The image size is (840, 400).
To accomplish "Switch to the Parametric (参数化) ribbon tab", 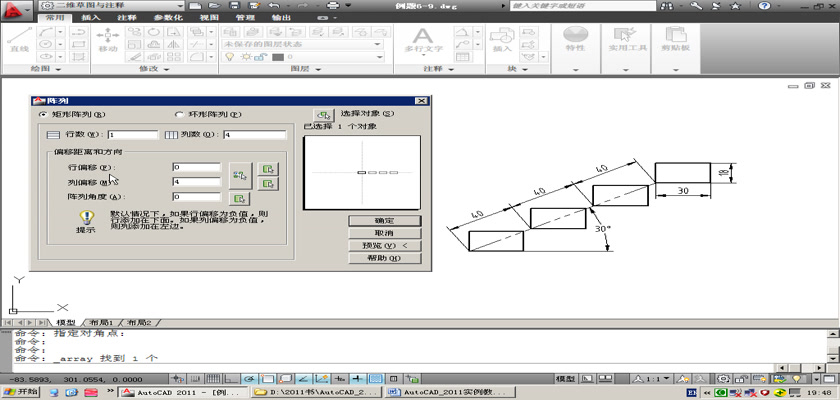I will [168, 18].
